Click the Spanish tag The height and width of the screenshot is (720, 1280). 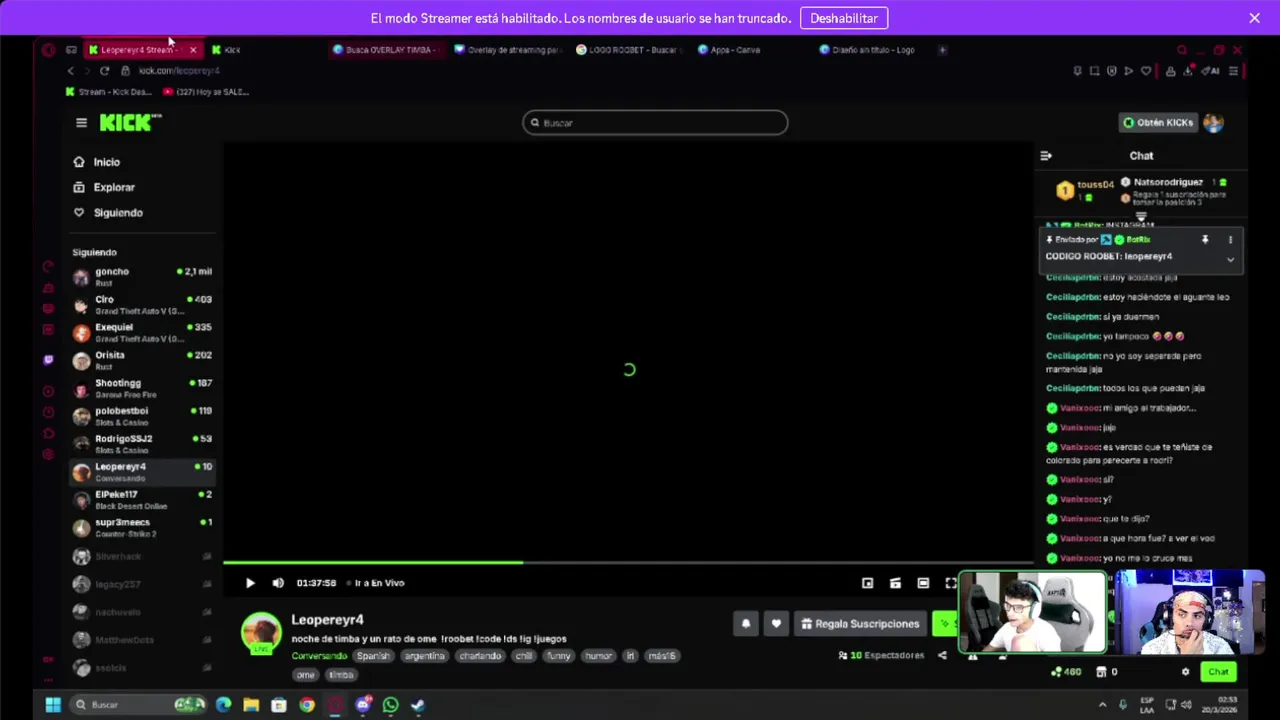click(x=373, y=656)
